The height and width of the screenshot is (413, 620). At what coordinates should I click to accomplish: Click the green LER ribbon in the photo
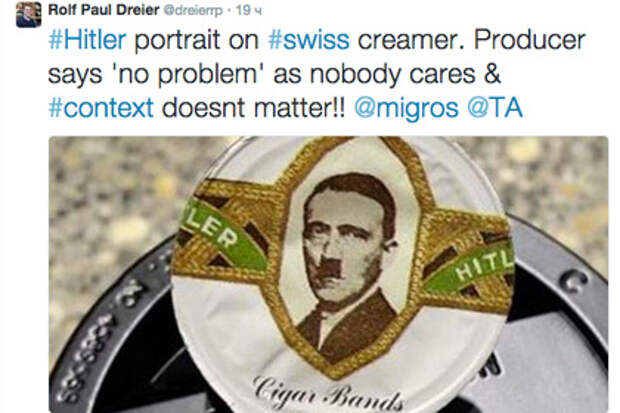tap(223, 237)
